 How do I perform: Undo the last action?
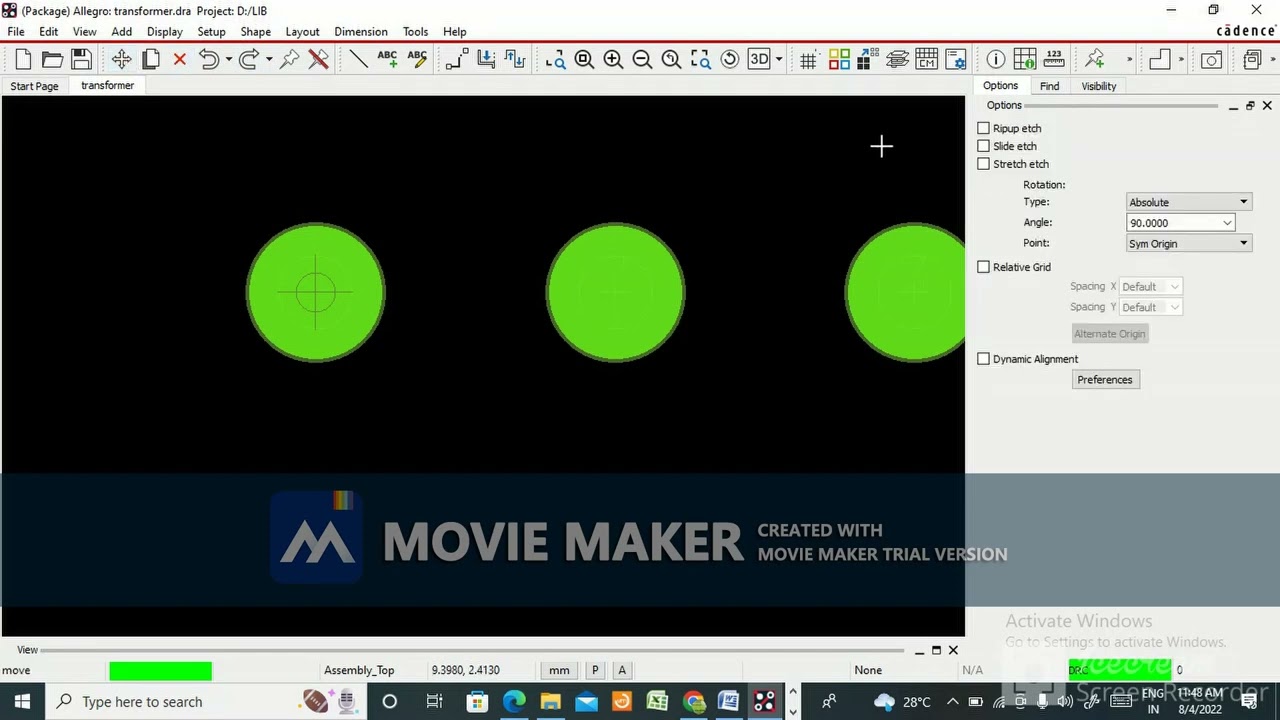(x=208, y=60)
